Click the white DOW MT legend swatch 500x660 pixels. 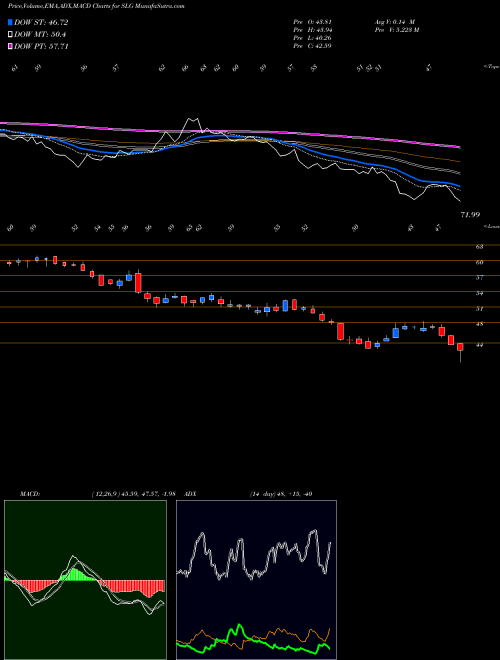[x=10, y=35]
